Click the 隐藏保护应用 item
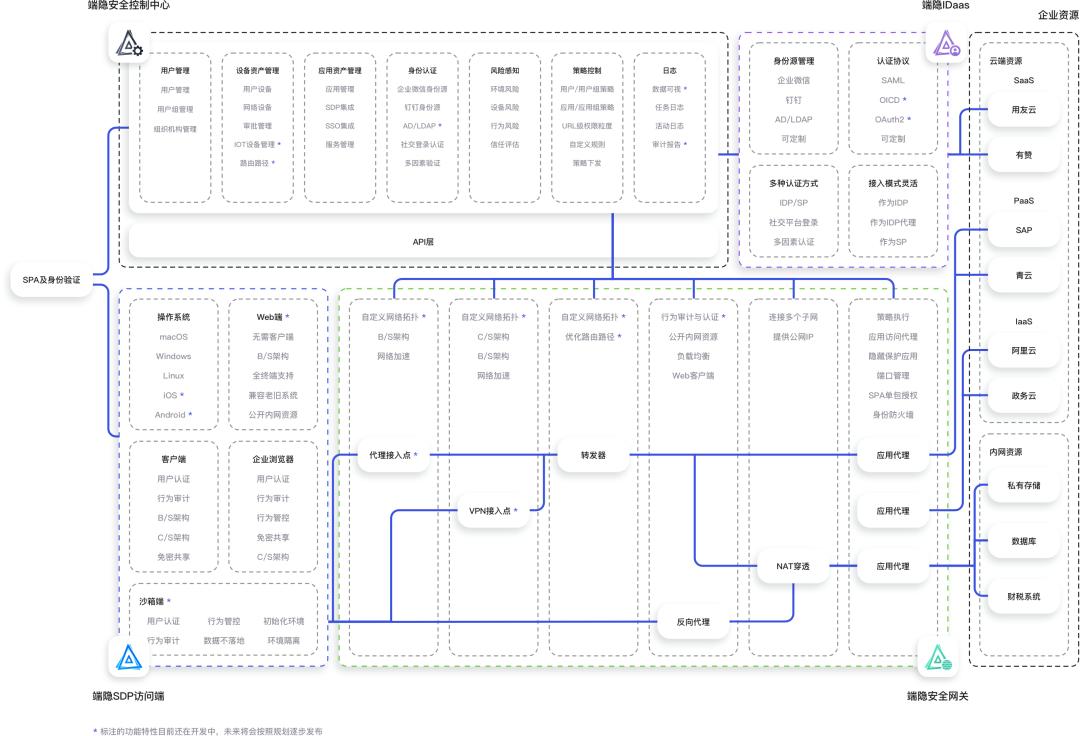Screen dimensions: 1080x736 coord(893,356)
